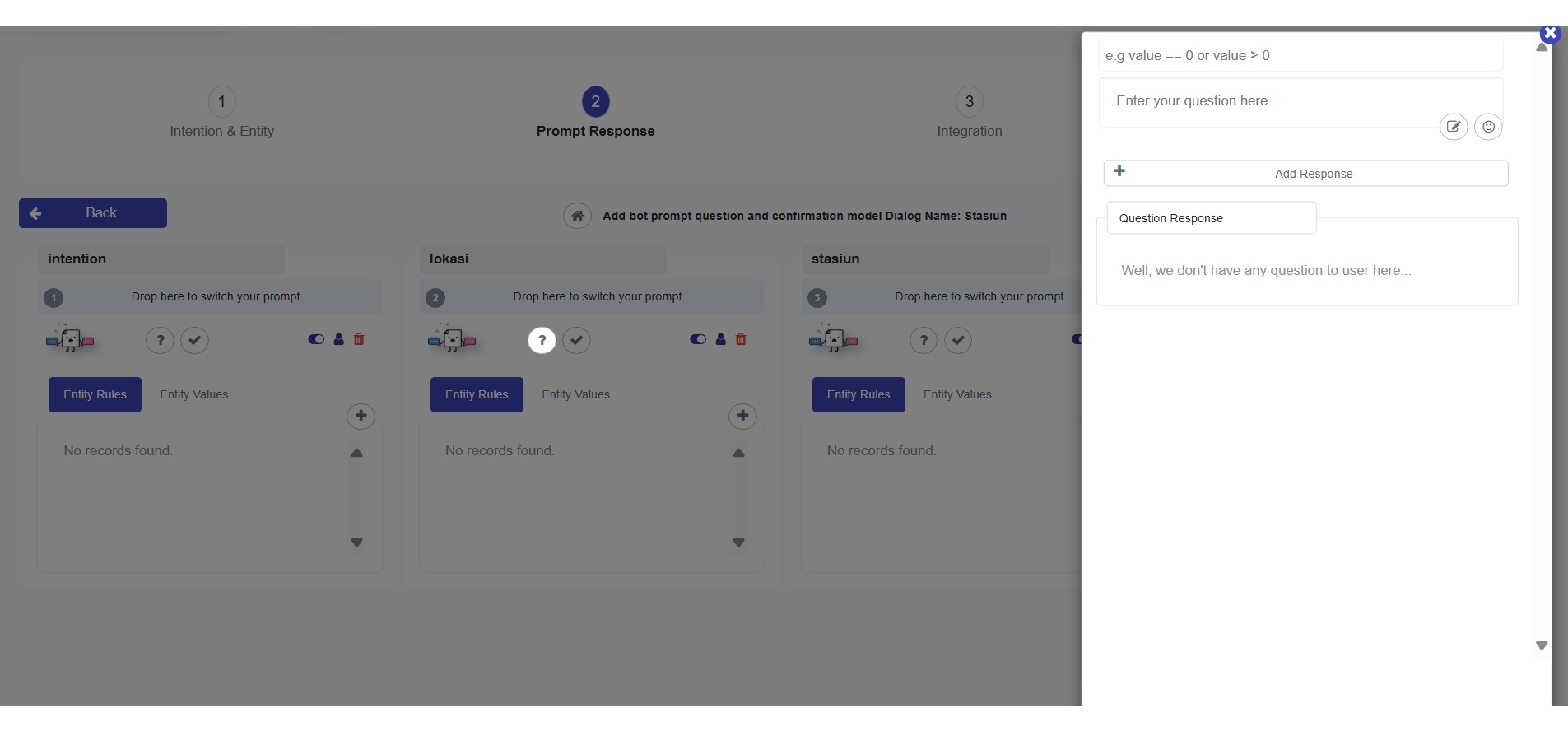The width and height of the screenshot is (1568, 736).
Task: Click the question mark icon for stasiun
Action: [924, 340]
